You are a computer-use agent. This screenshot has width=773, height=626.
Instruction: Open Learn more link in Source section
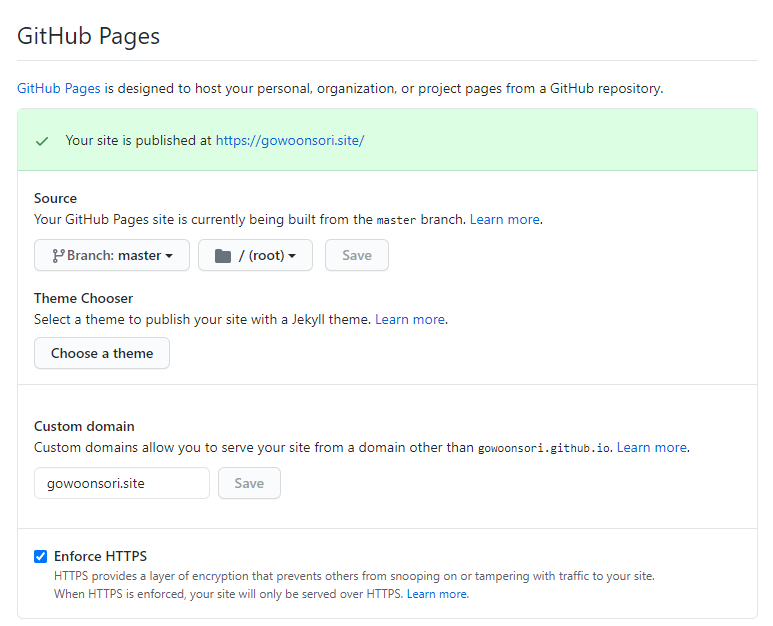(505, 219)
